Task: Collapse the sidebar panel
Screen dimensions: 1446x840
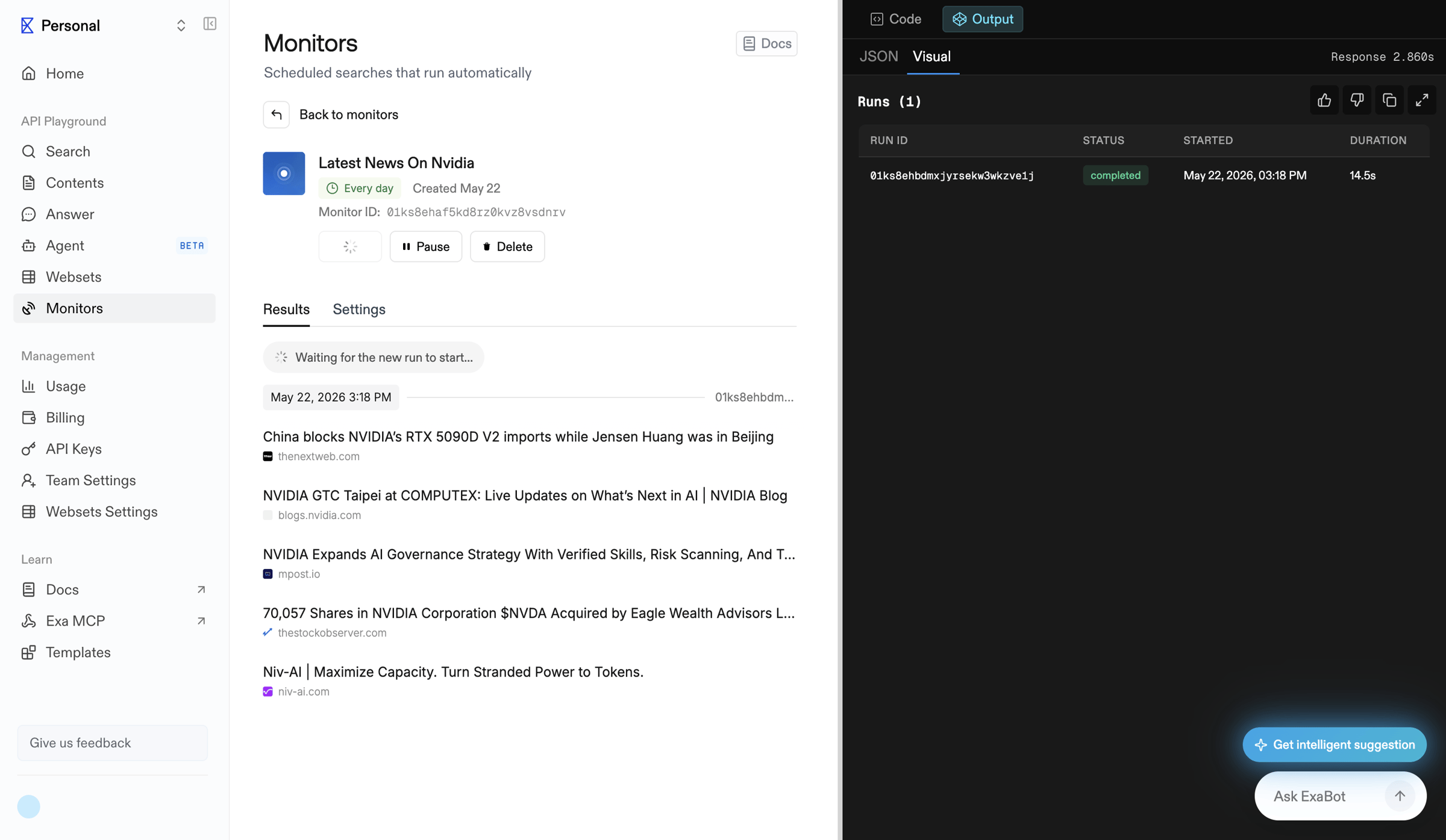Action: (x=210, y=24)
